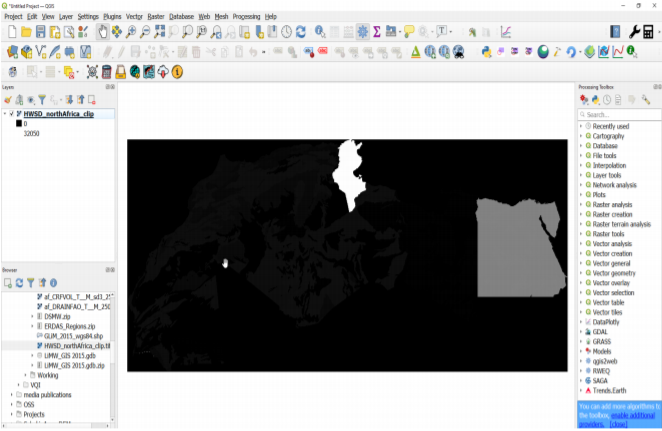Collapse the HWSD_northAfrica_clip layer legend

click(x=5, y=114)
